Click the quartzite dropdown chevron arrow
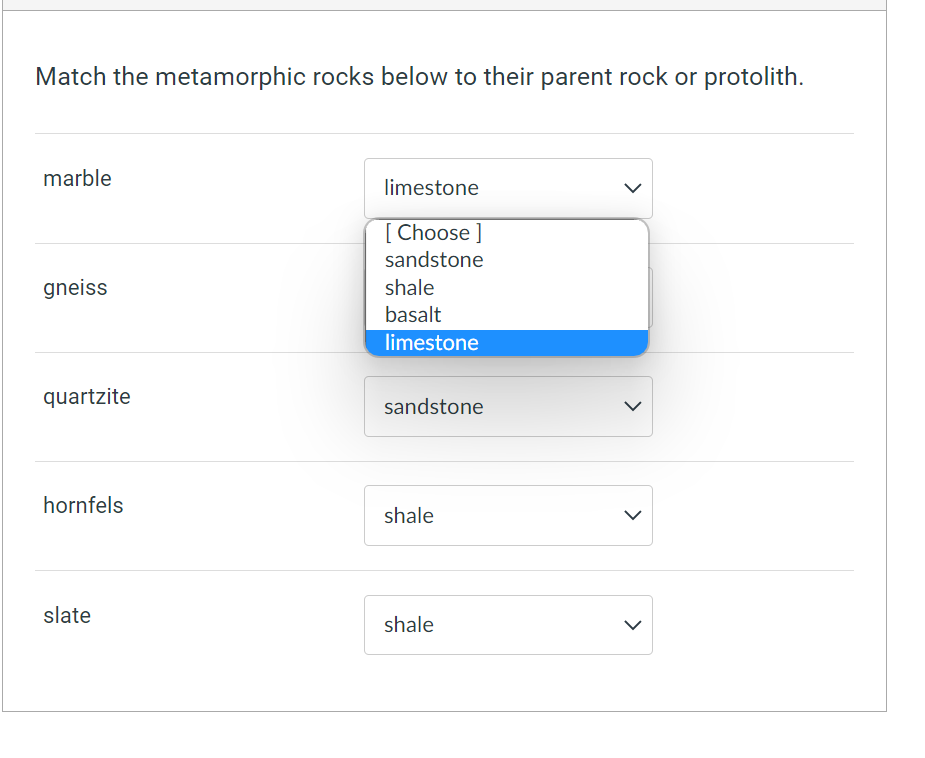 pyautogui.click(x=631, y=406)
